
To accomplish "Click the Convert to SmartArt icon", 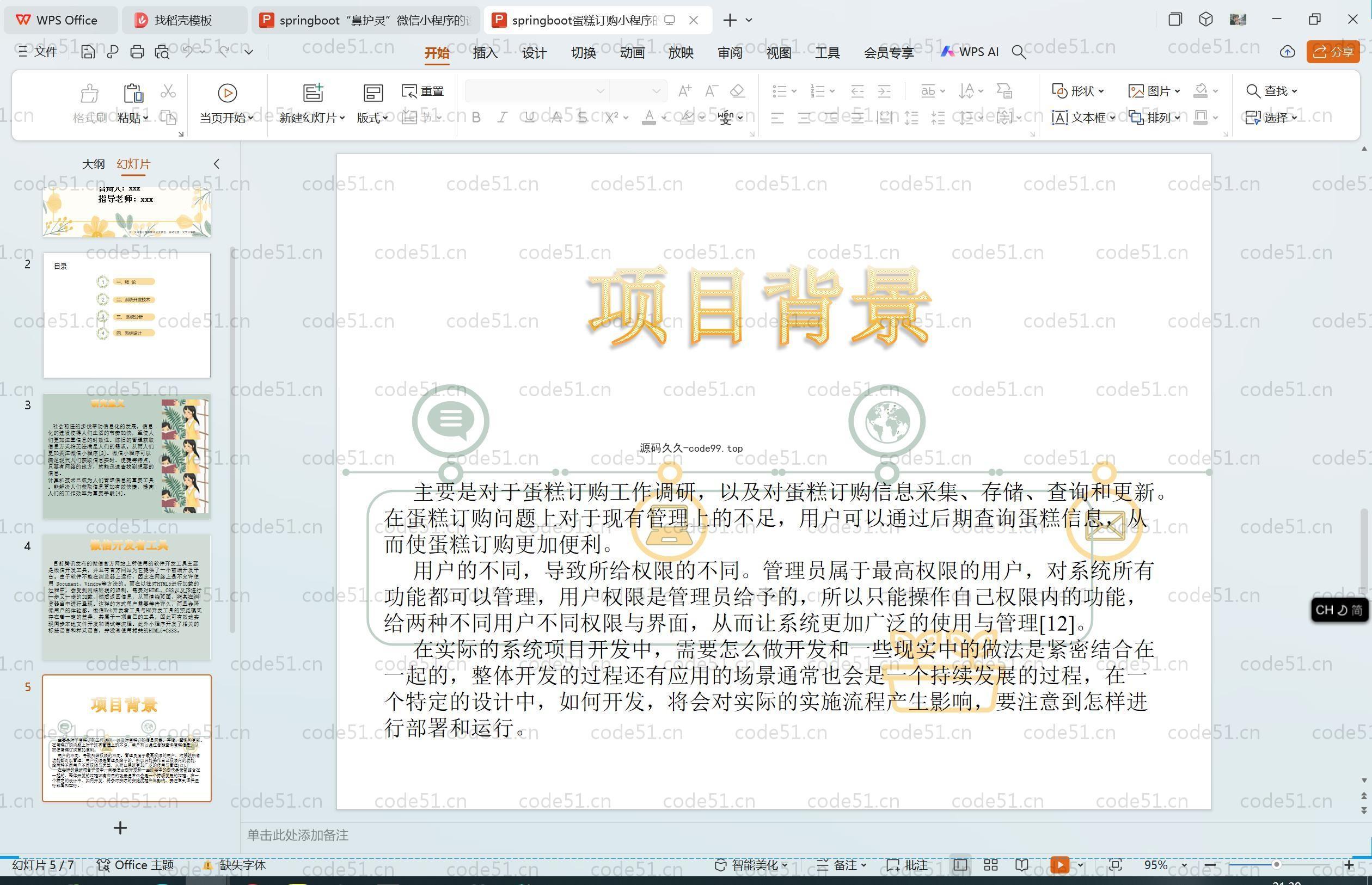I will click(x=1004, y=91).
